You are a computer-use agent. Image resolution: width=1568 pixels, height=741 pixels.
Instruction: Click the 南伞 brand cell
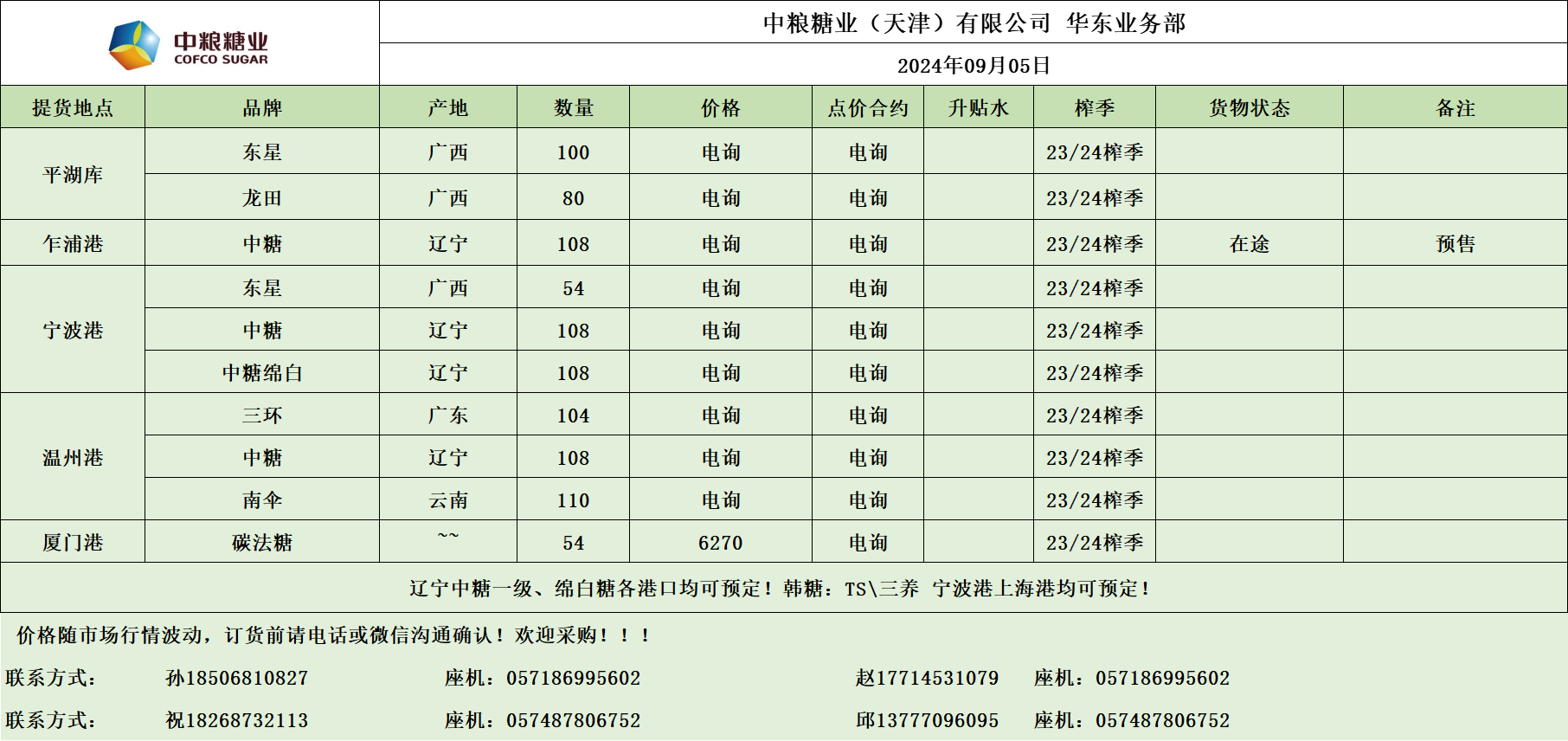tap(262, 500)
